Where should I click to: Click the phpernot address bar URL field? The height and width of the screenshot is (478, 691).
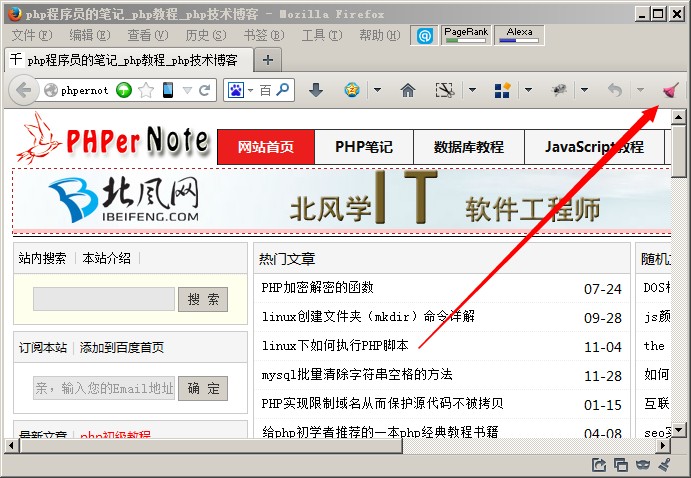(84, 90)
